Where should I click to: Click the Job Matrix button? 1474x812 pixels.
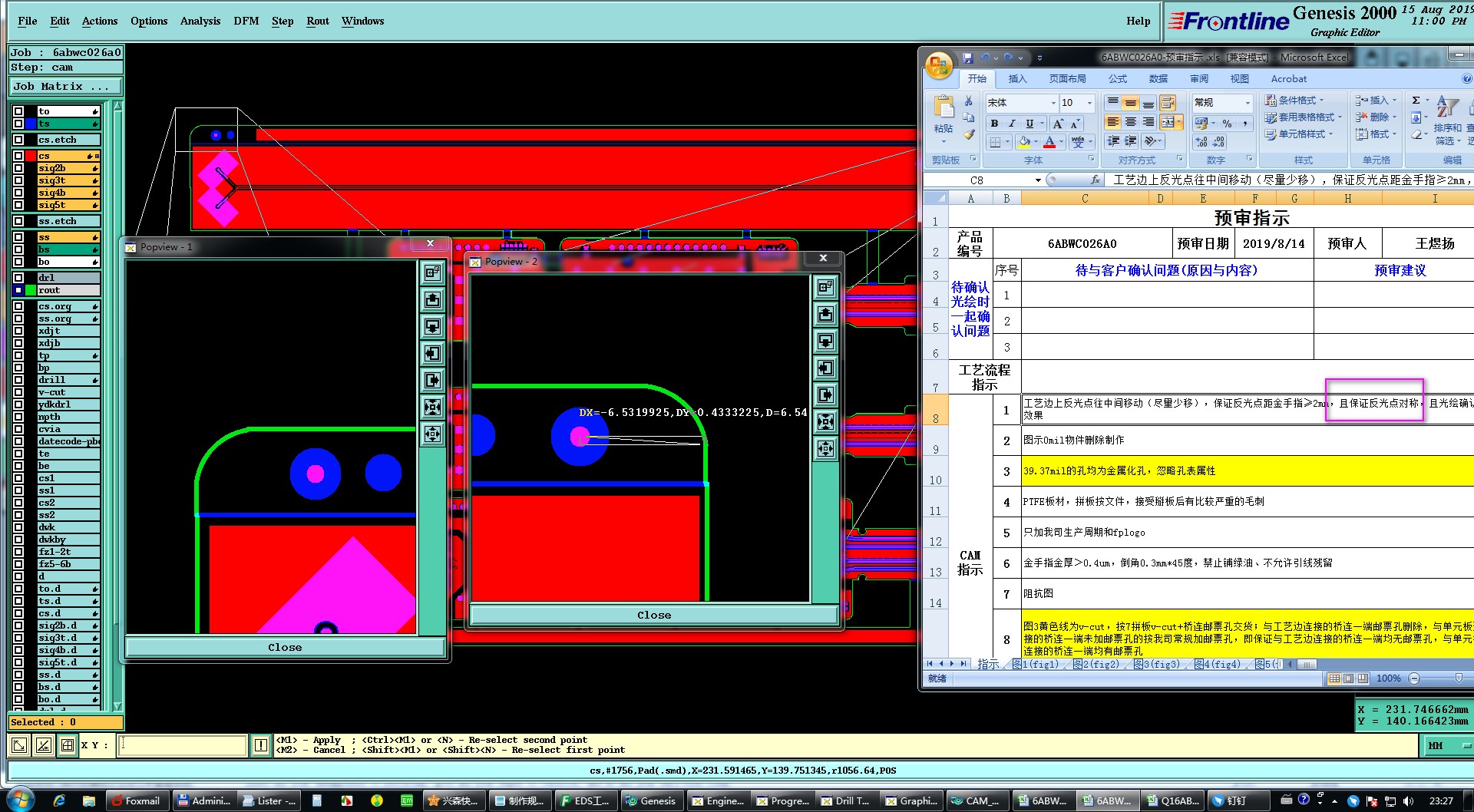pos(65,87)
